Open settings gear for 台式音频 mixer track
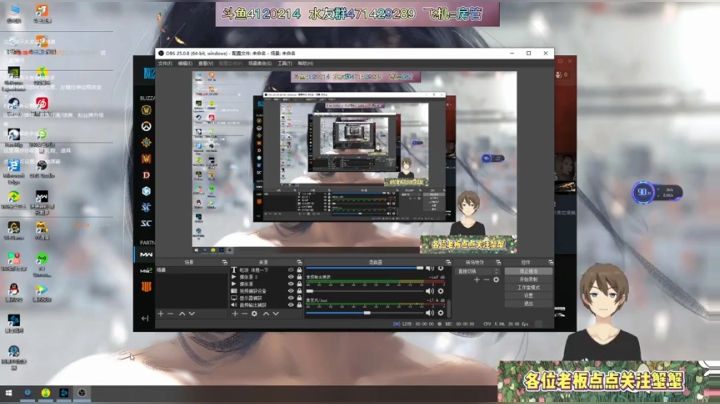Viewport: 720px width, 404px height. [441, 291]
